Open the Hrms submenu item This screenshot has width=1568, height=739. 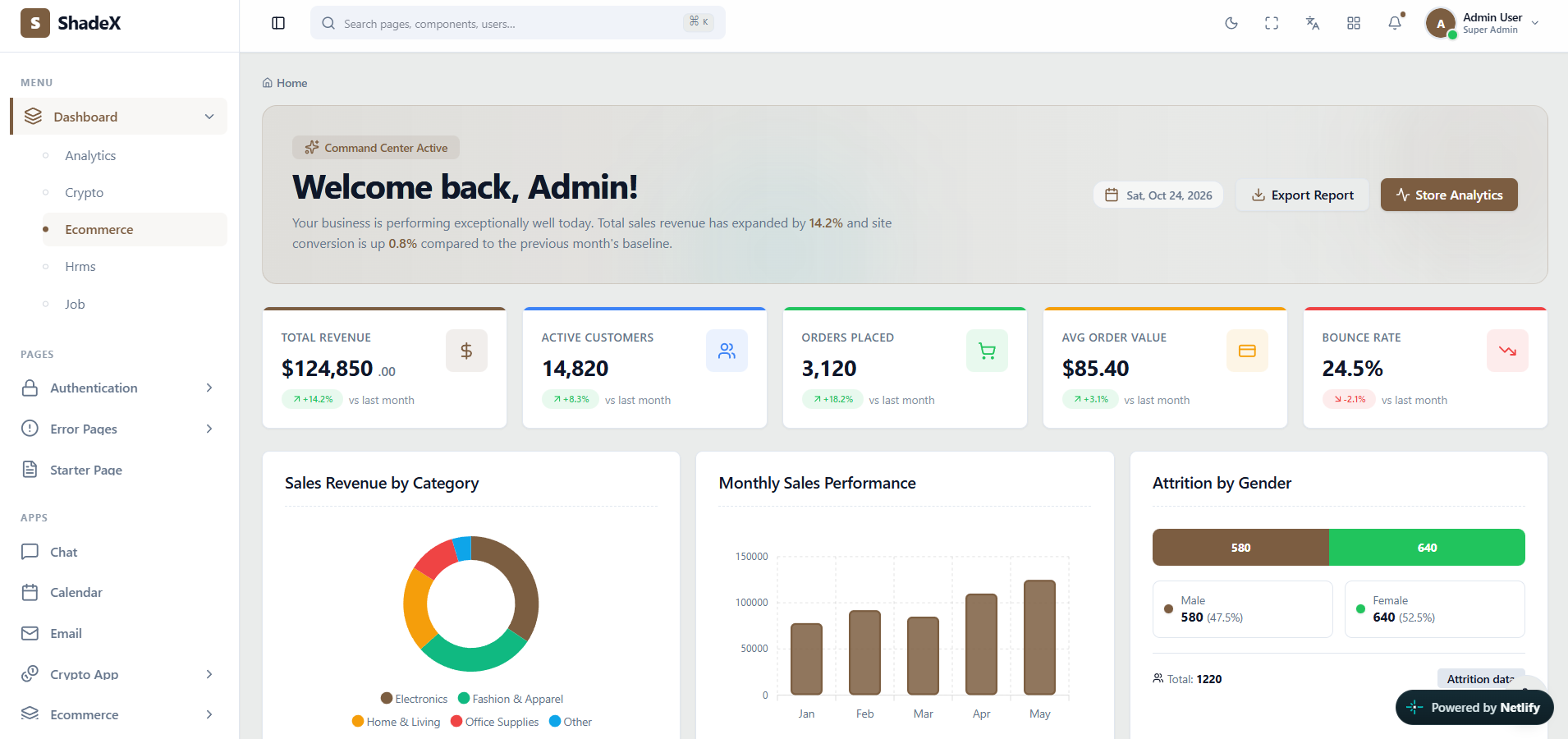pyautogui.click(x=80, y=266)
